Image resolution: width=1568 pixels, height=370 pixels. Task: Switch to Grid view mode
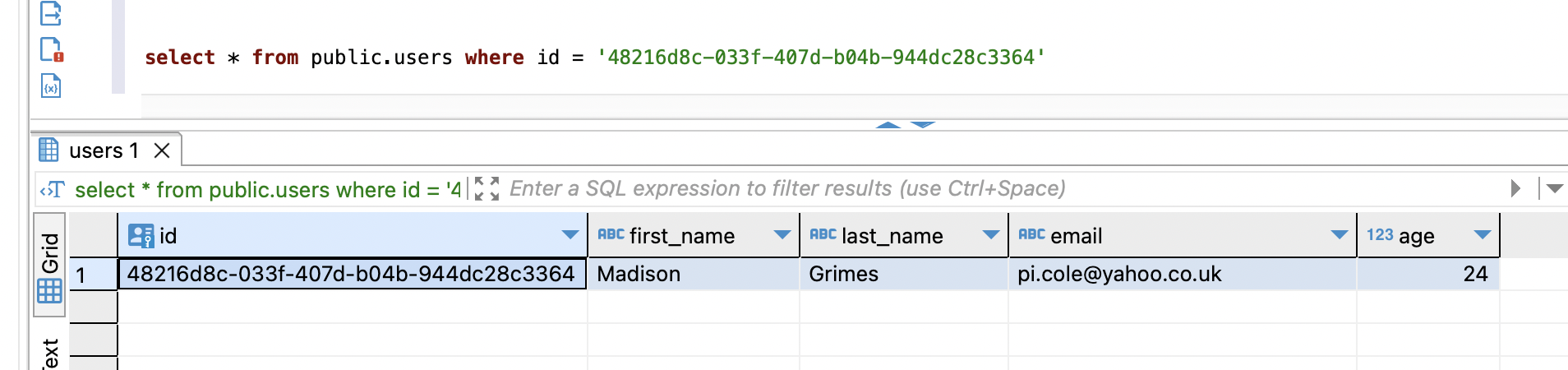click(x=49, y=265)
